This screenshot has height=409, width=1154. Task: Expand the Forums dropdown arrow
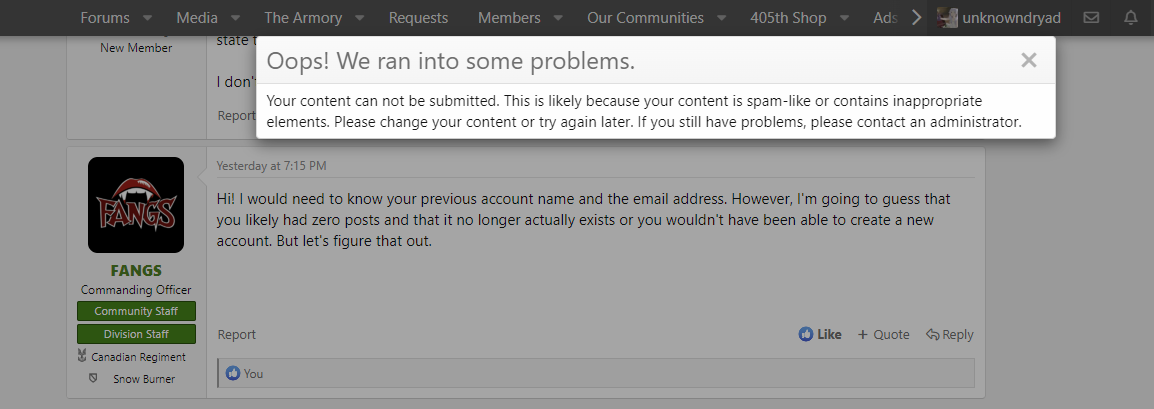coord(147,18)
